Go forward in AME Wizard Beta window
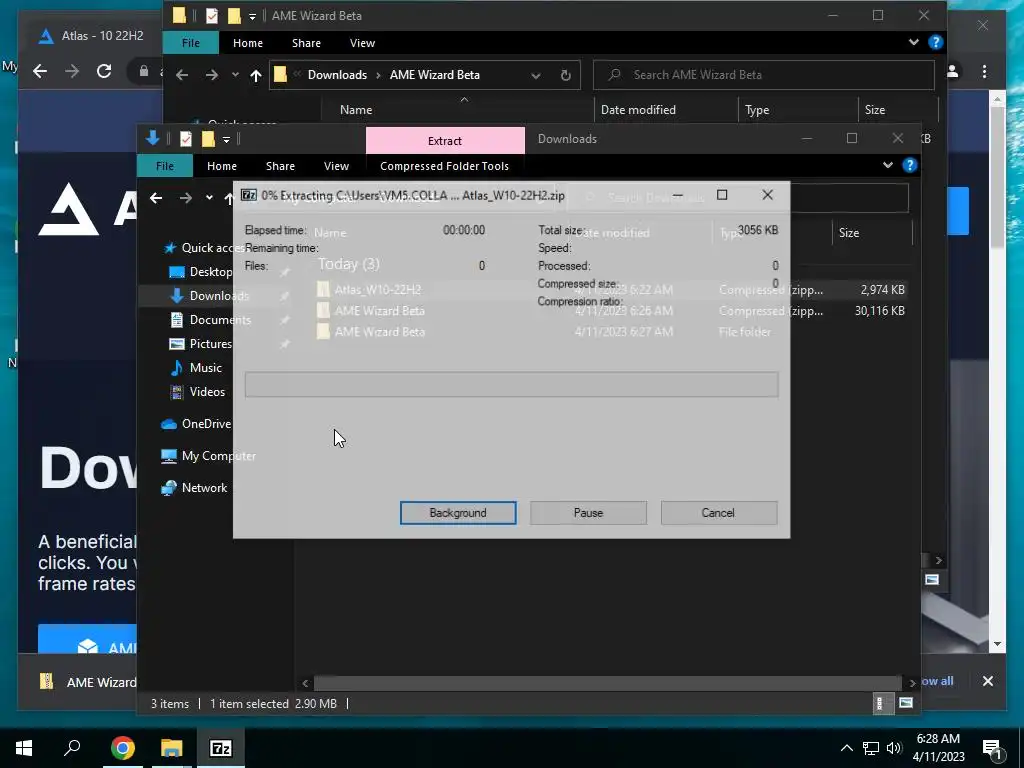 point(212,75)
